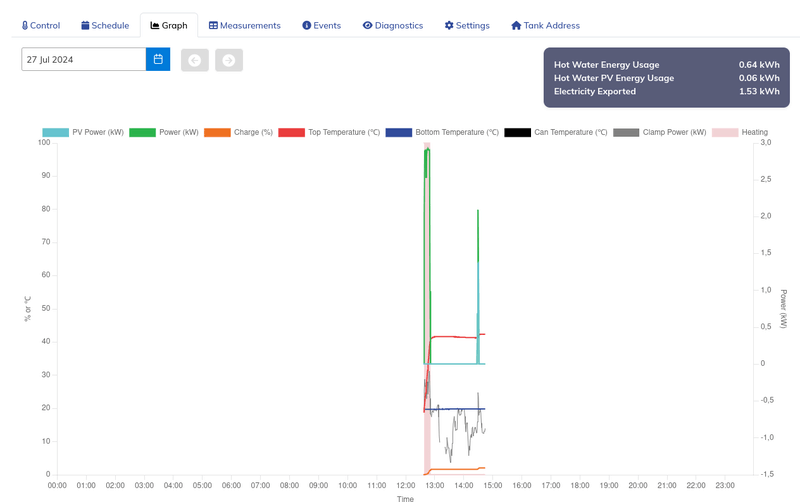Hide the Power (kW) legend series
Screen dimensions: 800x502
(x=164, y=132)
